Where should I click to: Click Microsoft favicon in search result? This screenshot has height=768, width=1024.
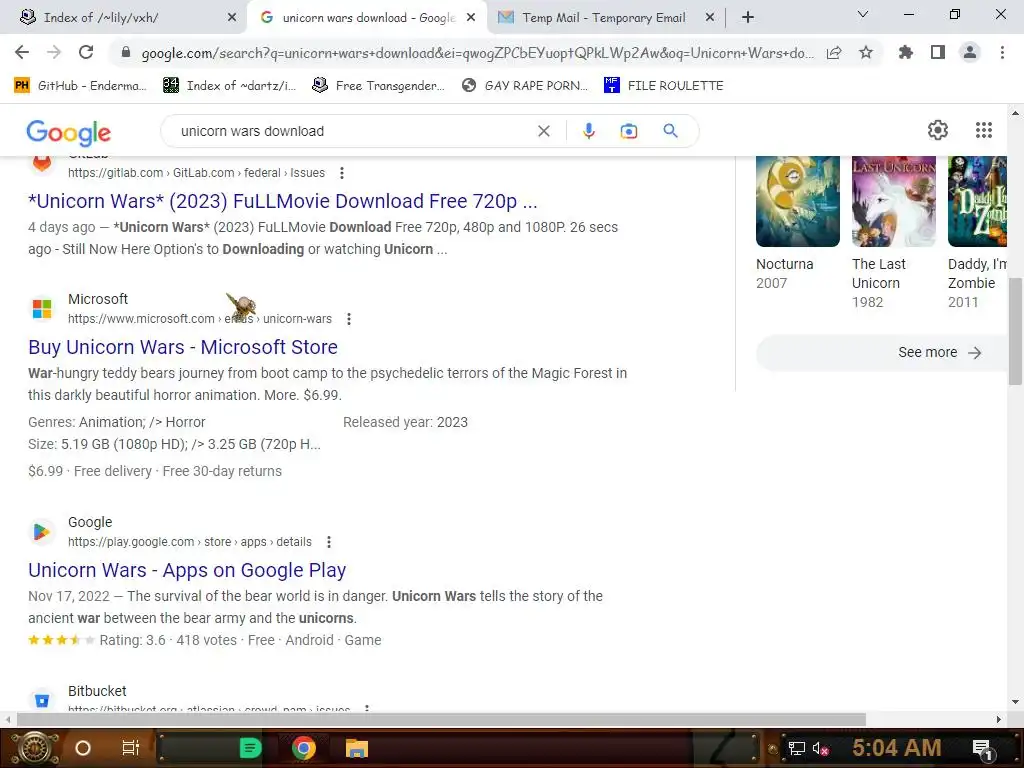42,309
